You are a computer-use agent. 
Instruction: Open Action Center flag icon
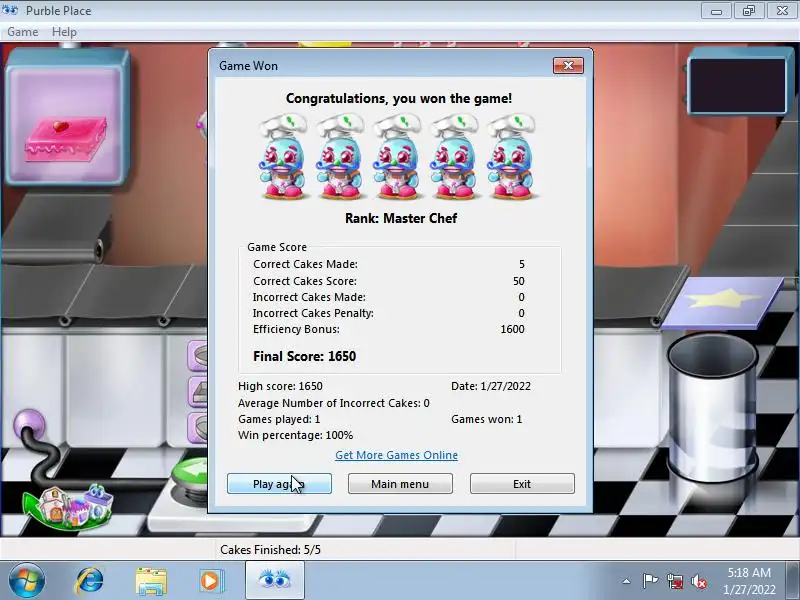tap(650, 581)
